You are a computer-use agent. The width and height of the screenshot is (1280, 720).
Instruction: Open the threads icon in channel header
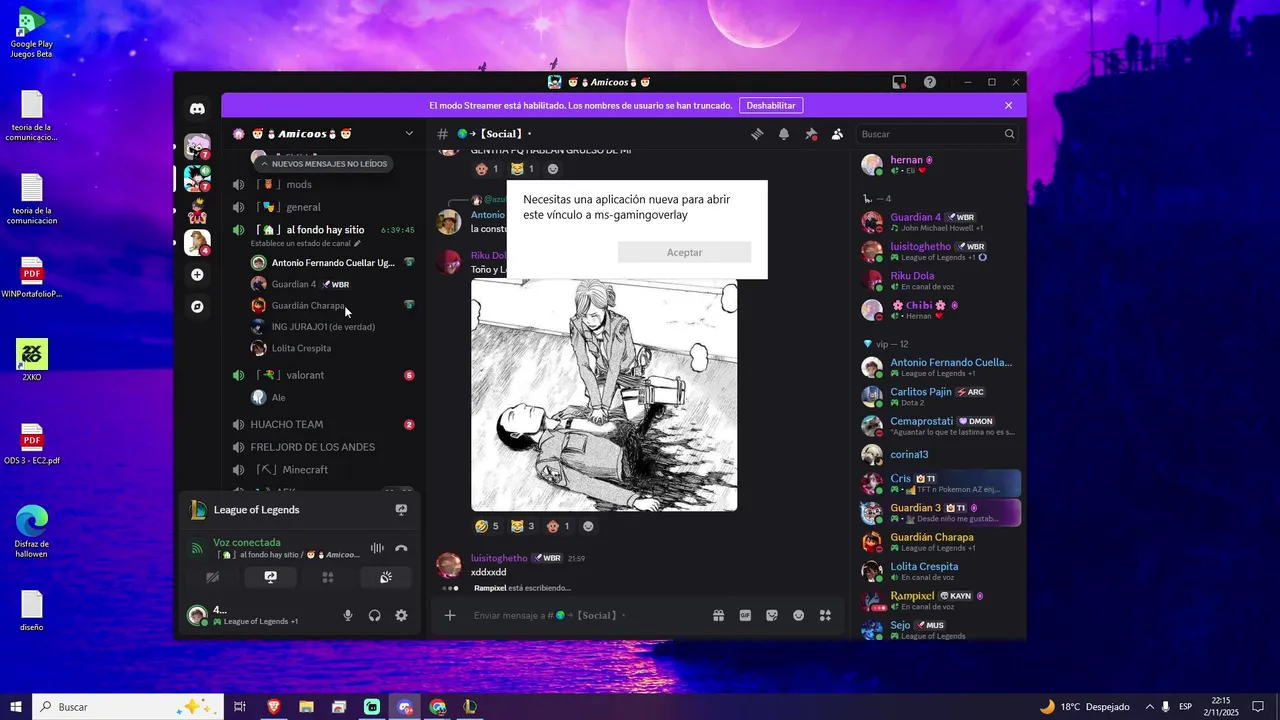pos(757,134)
